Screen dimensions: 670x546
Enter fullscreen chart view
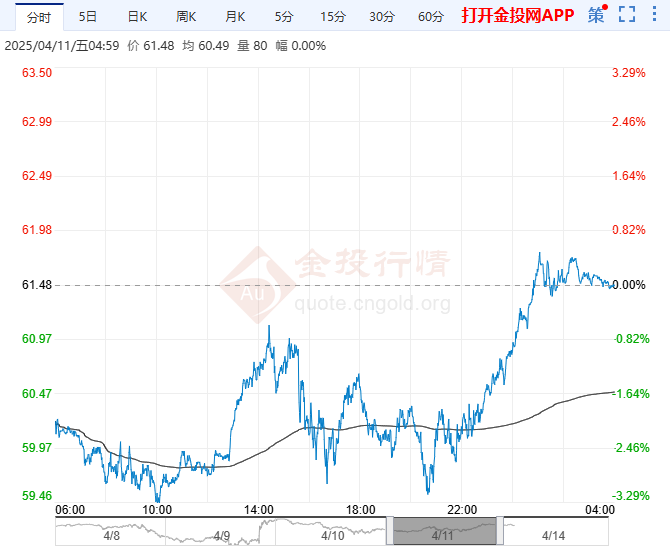click(627, 15)
